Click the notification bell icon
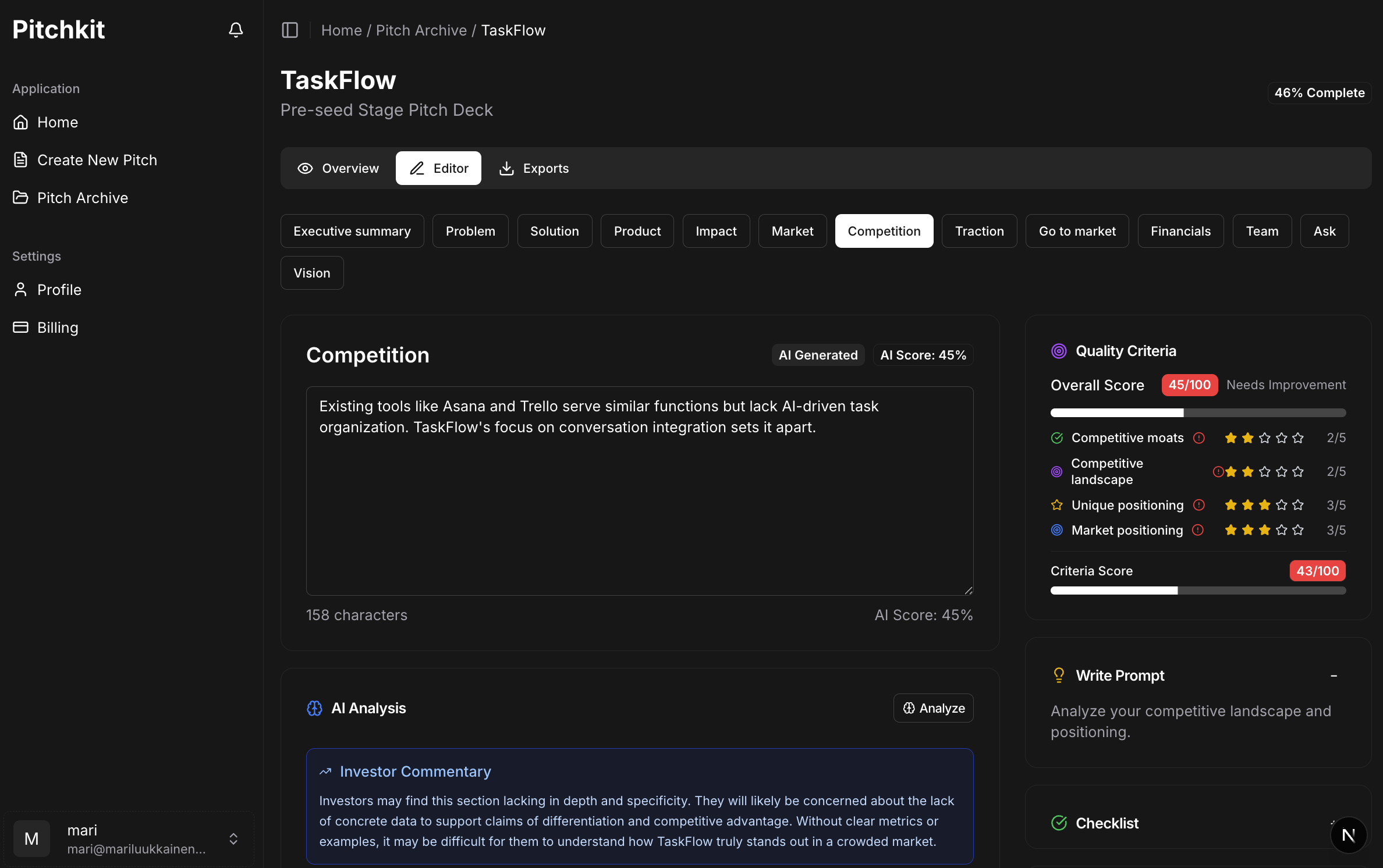This screenshot has height=868, width=1383. click(236, 30)
